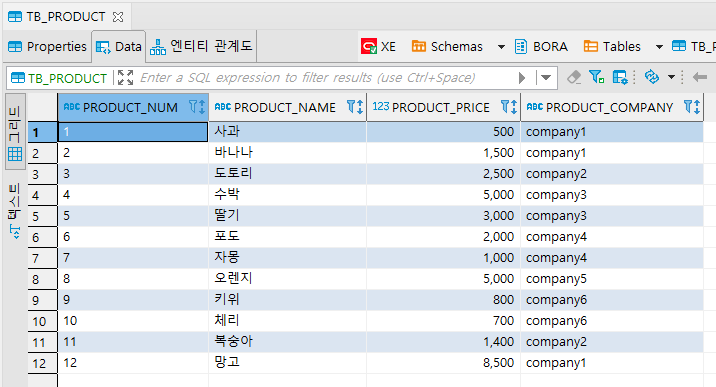Switch to 텍스트 view in side panel
This screenshot has height=387, width=716.
point(14,211)
